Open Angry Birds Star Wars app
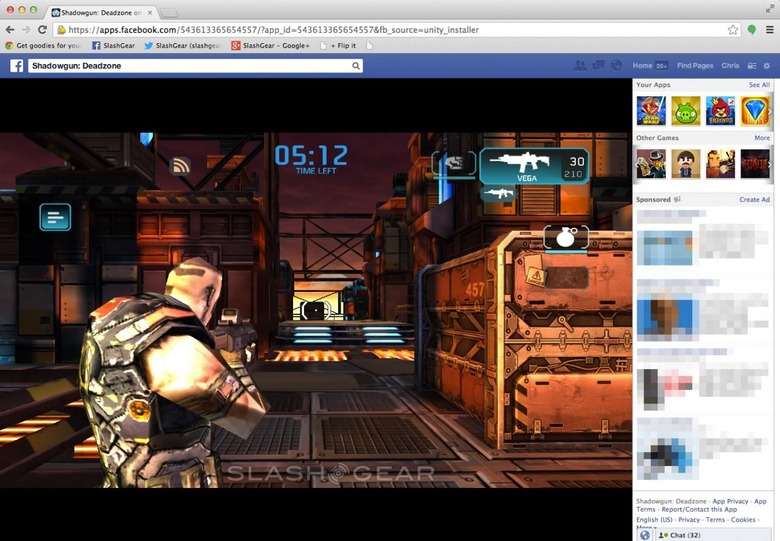 [x=651, y=110]
